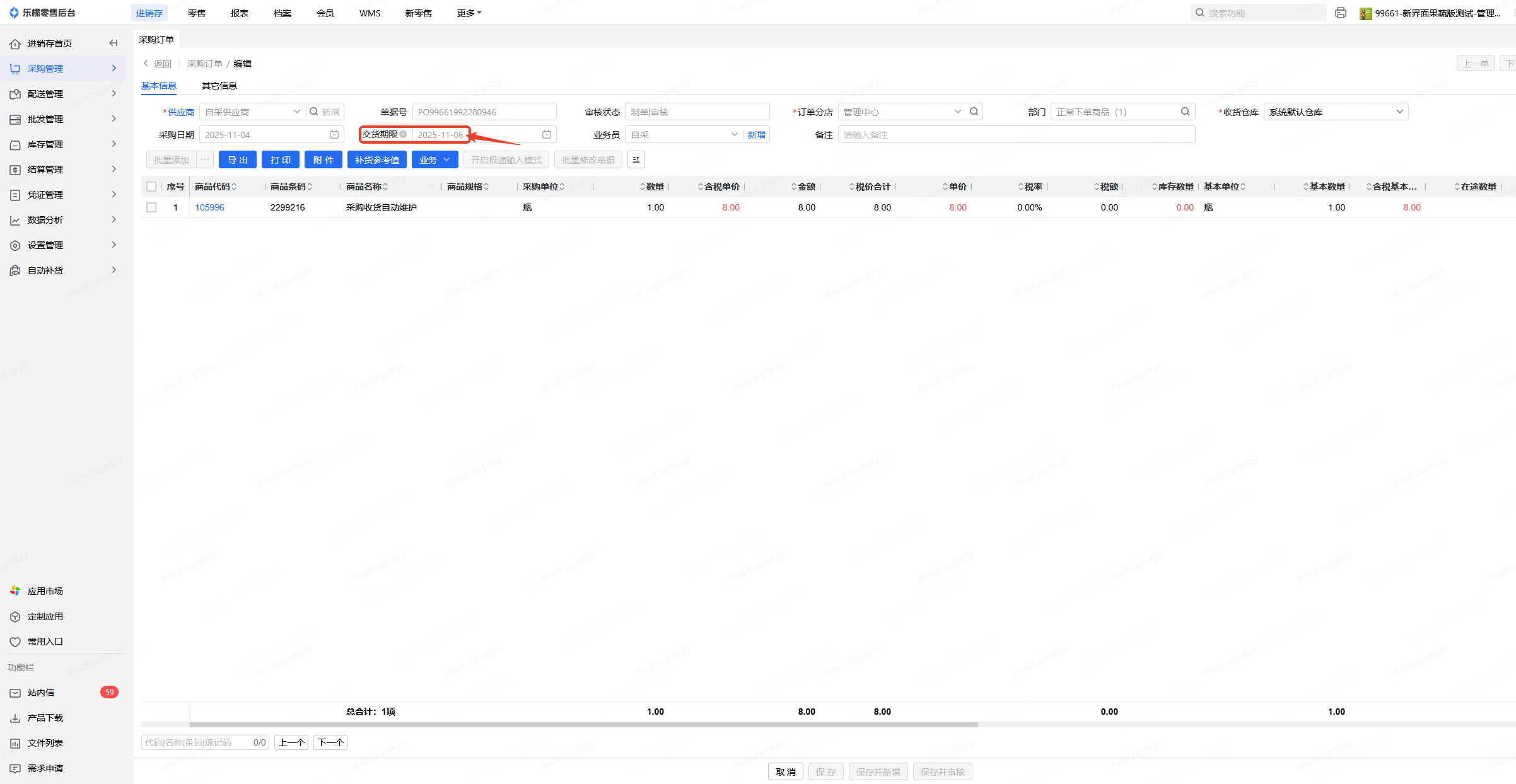1516x784 pixels.
Task: Open product code link 105996
Action: [x=209, y=207]
